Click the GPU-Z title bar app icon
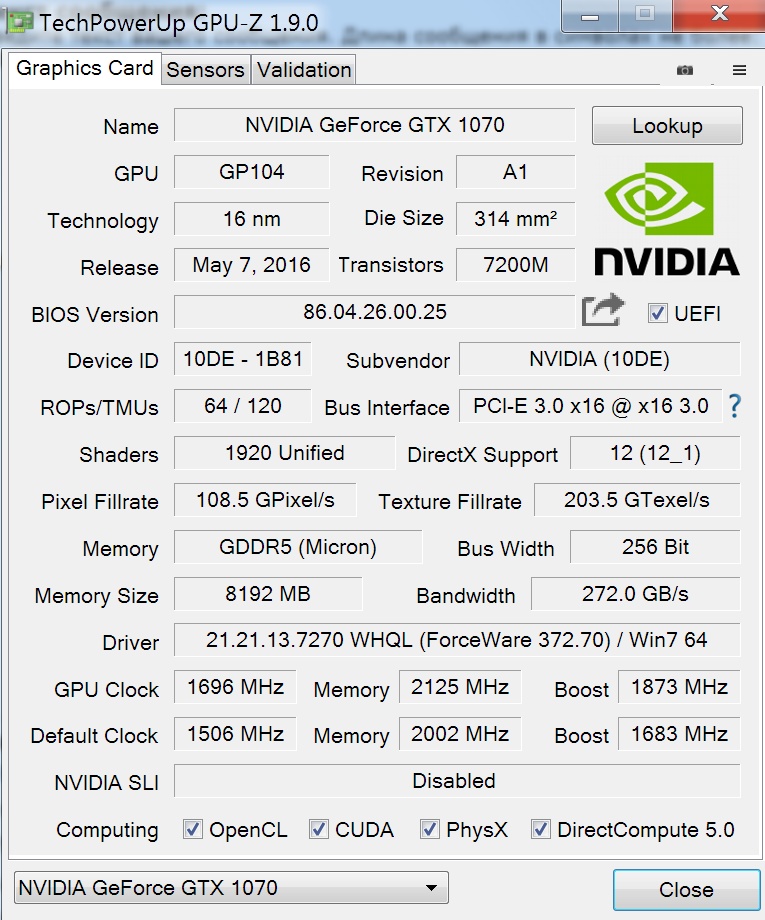The width and height of the screenshot is (765, 920). pos(20,22)
